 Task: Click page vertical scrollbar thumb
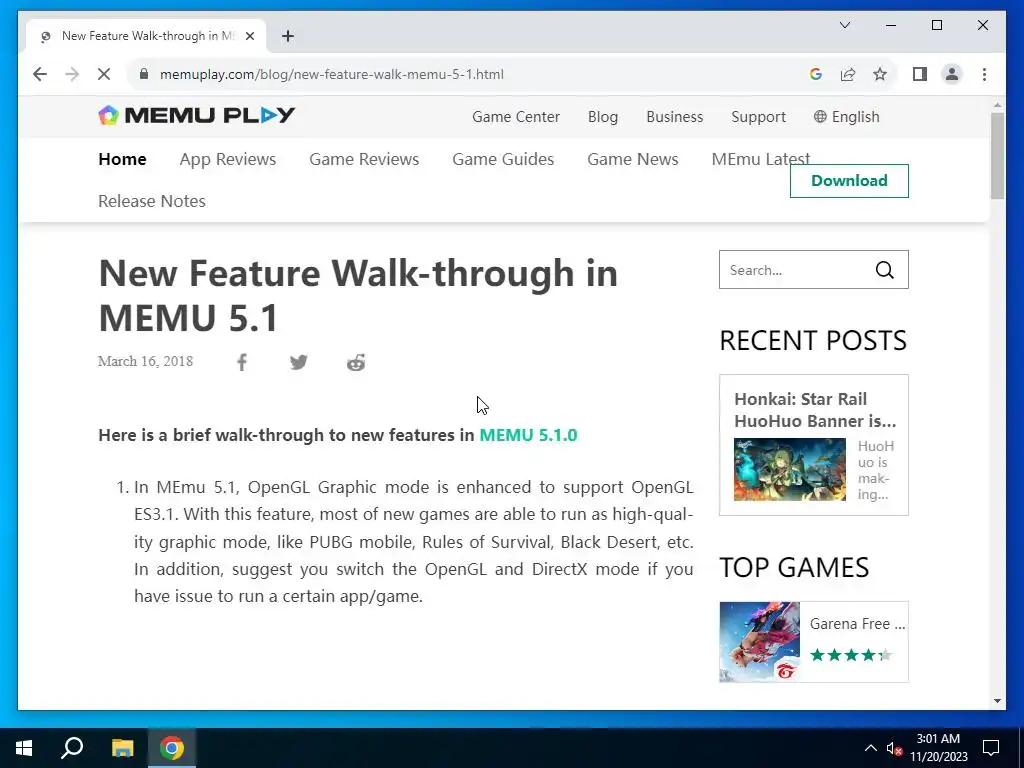997,156
